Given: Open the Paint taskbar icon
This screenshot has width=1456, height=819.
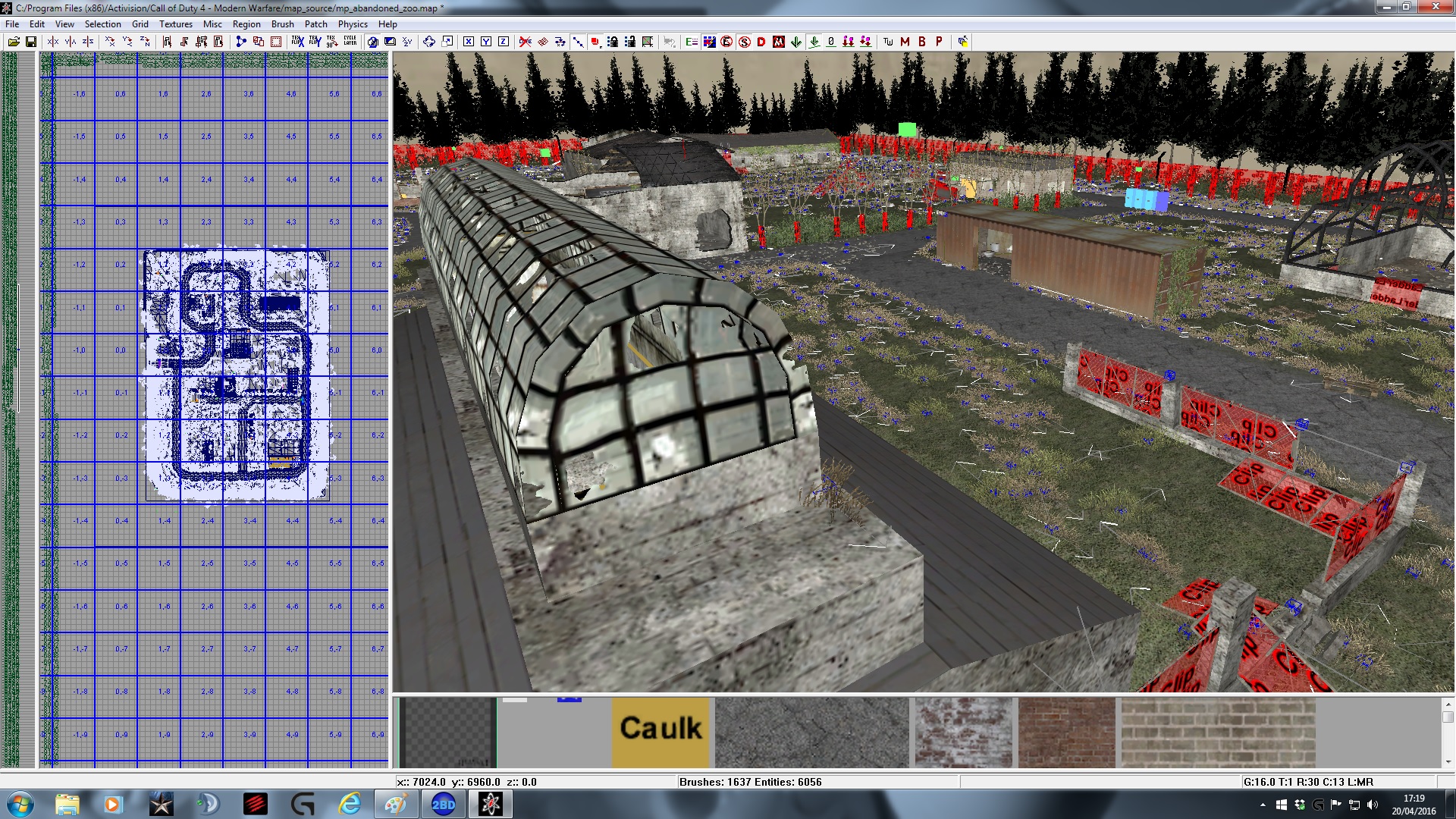Looking at the screenshot, I should click(396, 804).
